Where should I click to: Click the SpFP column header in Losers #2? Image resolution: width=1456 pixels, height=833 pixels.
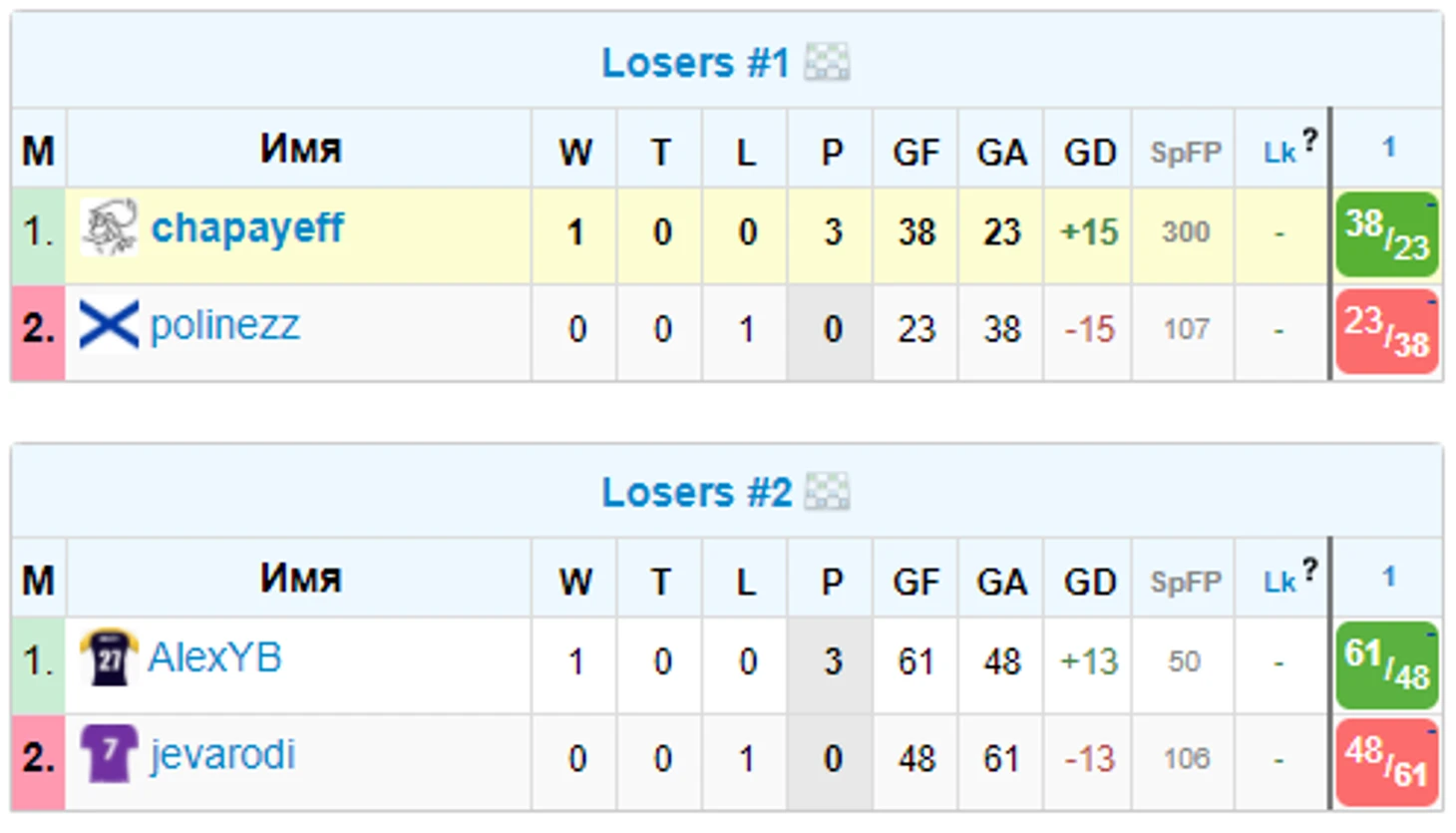pyautogui.click(x=1185, y=582)
